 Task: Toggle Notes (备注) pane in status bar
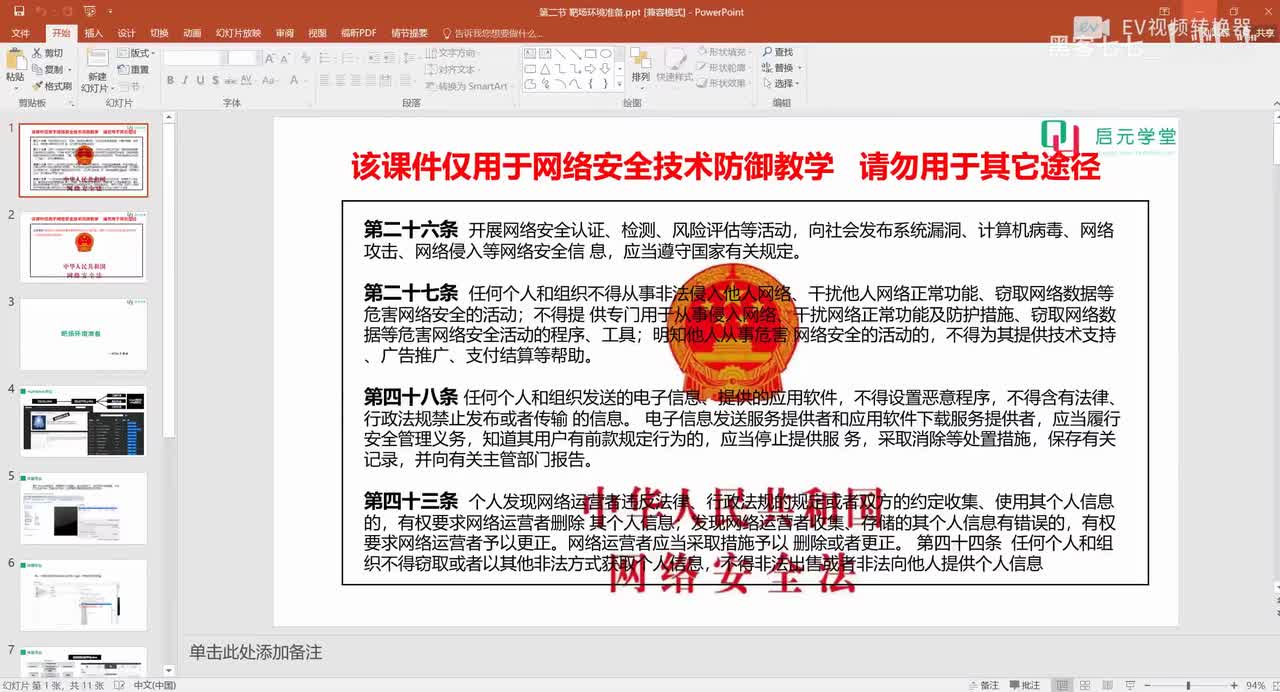point(984,685)
